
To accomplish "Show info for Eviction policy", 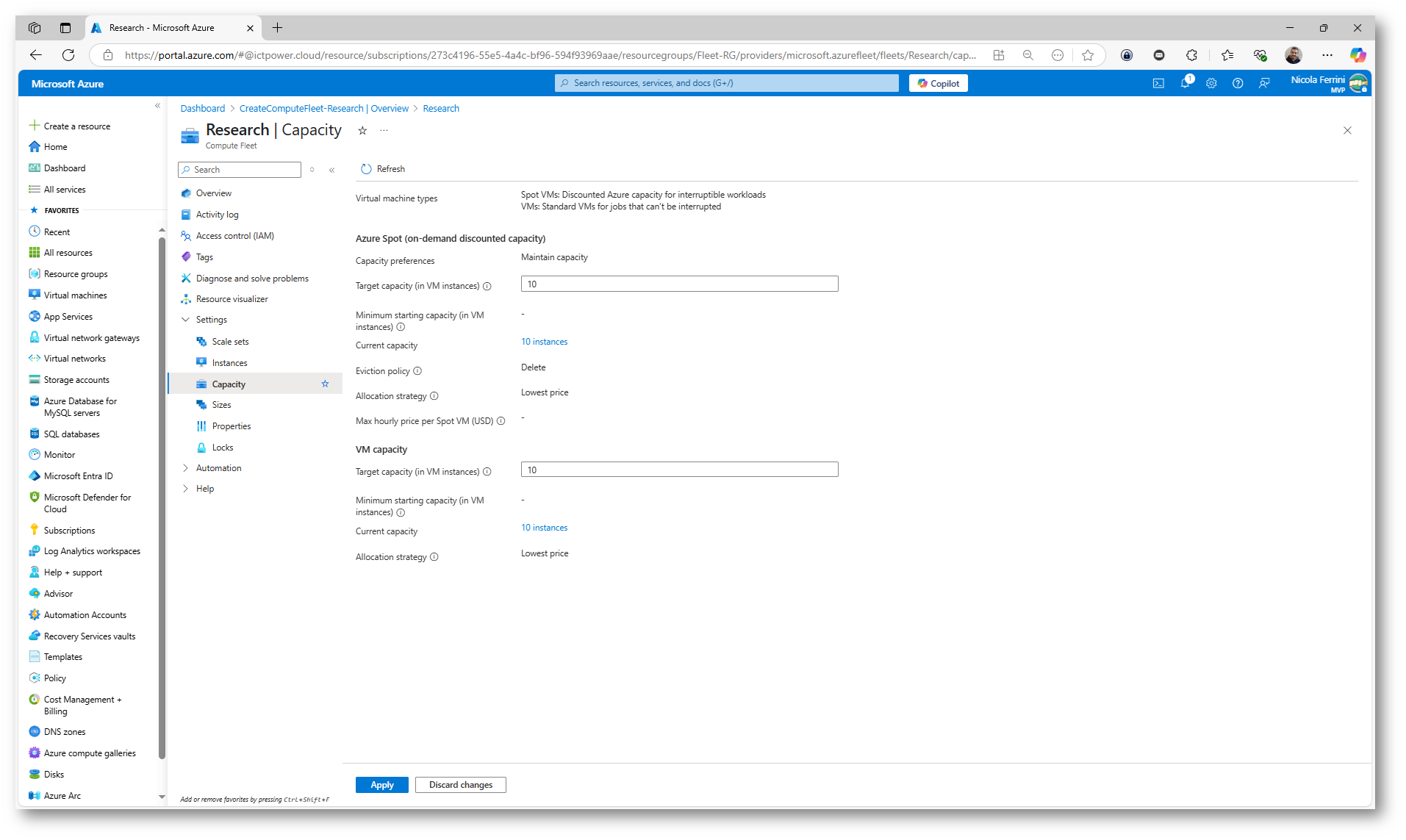I will (417, 371).
